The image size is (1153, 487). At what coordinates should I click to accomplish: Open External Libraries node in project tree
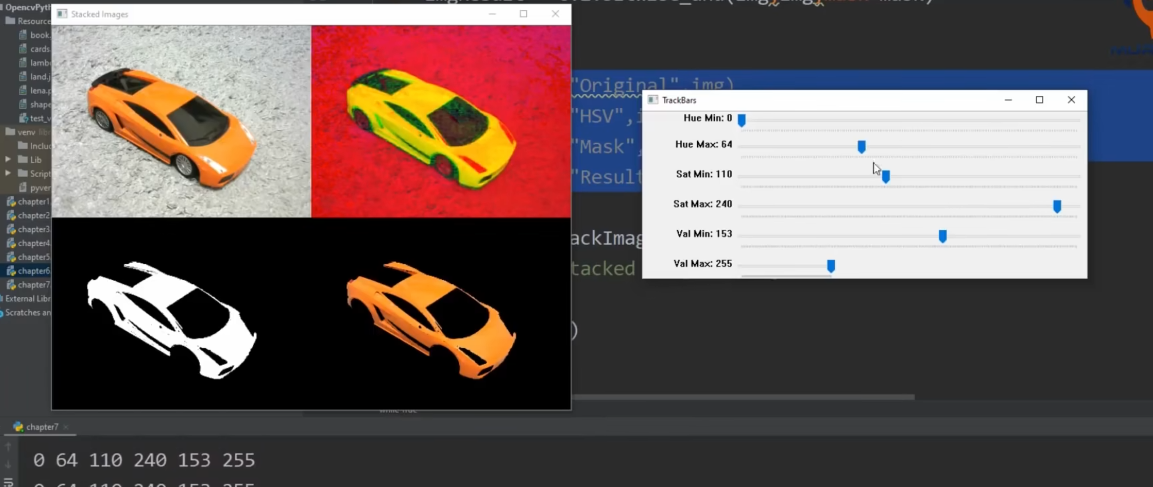pyautogui.click(x=26, y=299)
